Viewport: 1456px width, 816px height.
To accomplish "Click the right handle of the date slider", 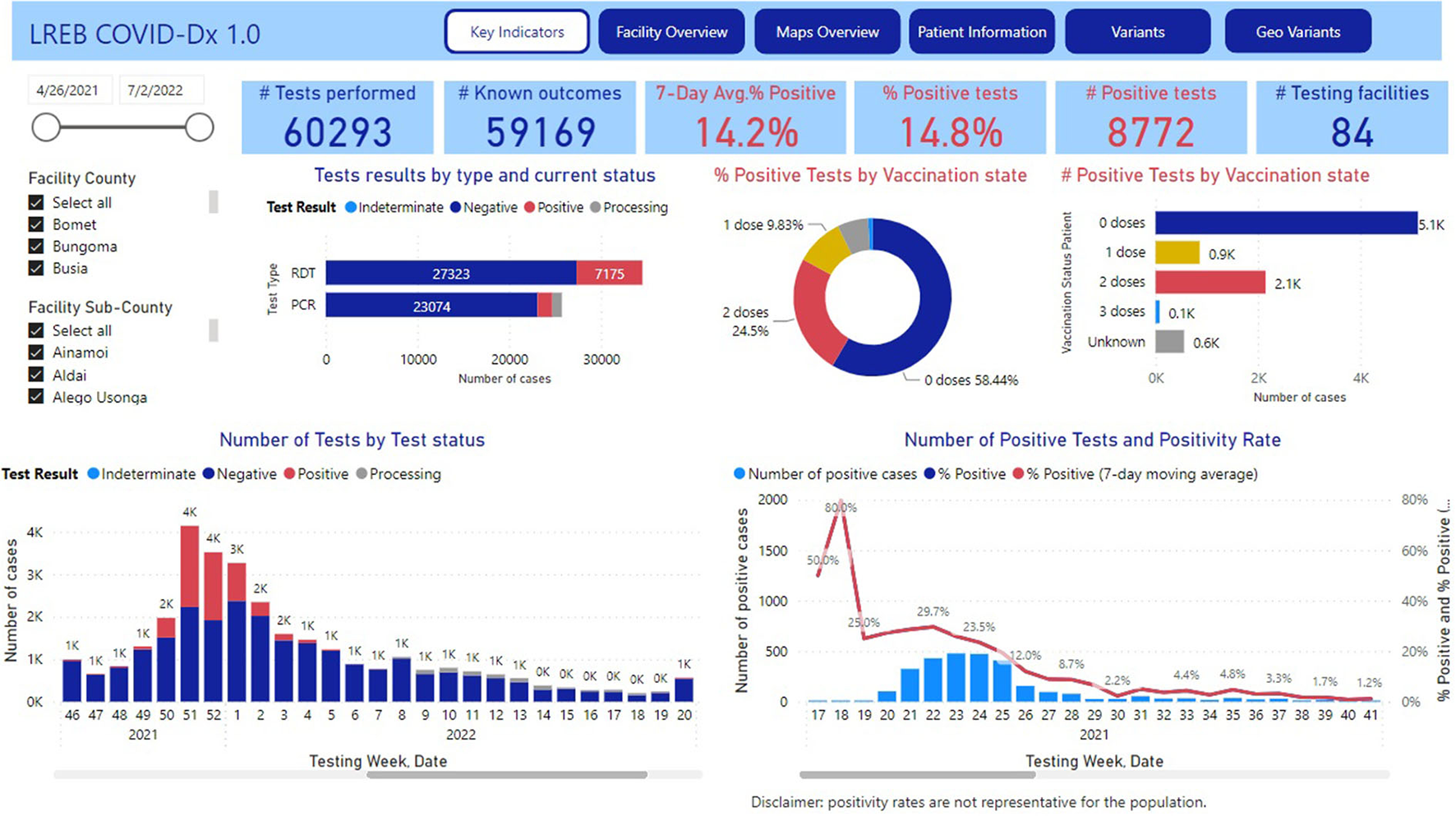I will (199, 127).
